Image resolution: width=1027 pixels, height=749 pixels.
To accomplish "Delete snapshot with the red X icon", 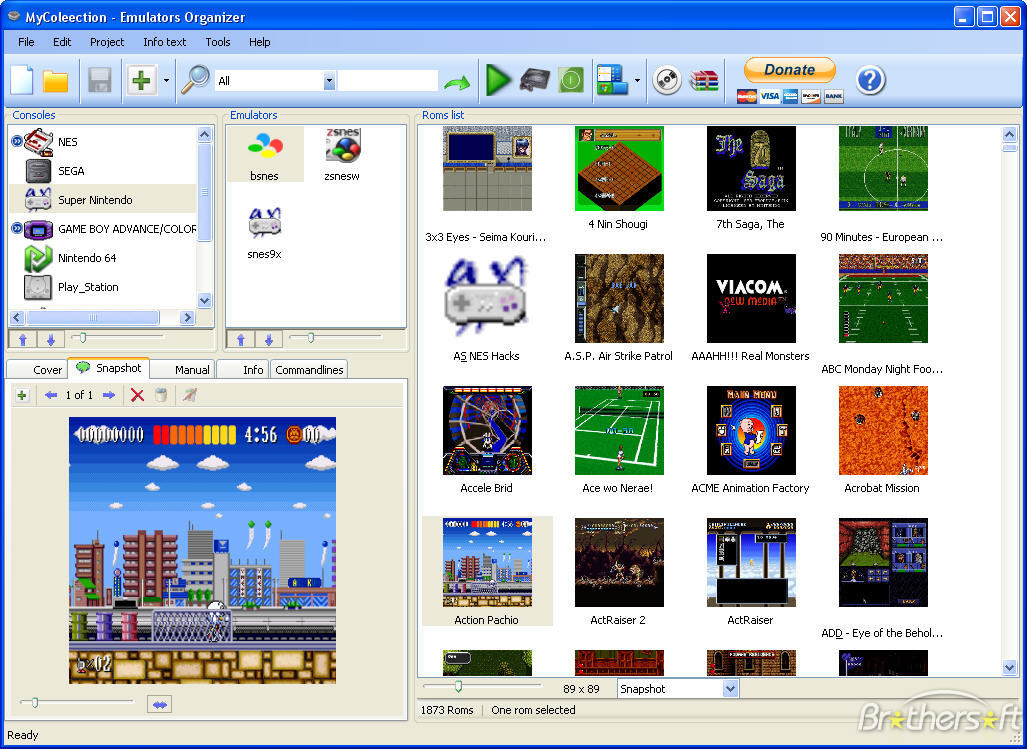I will click(137, 395).
